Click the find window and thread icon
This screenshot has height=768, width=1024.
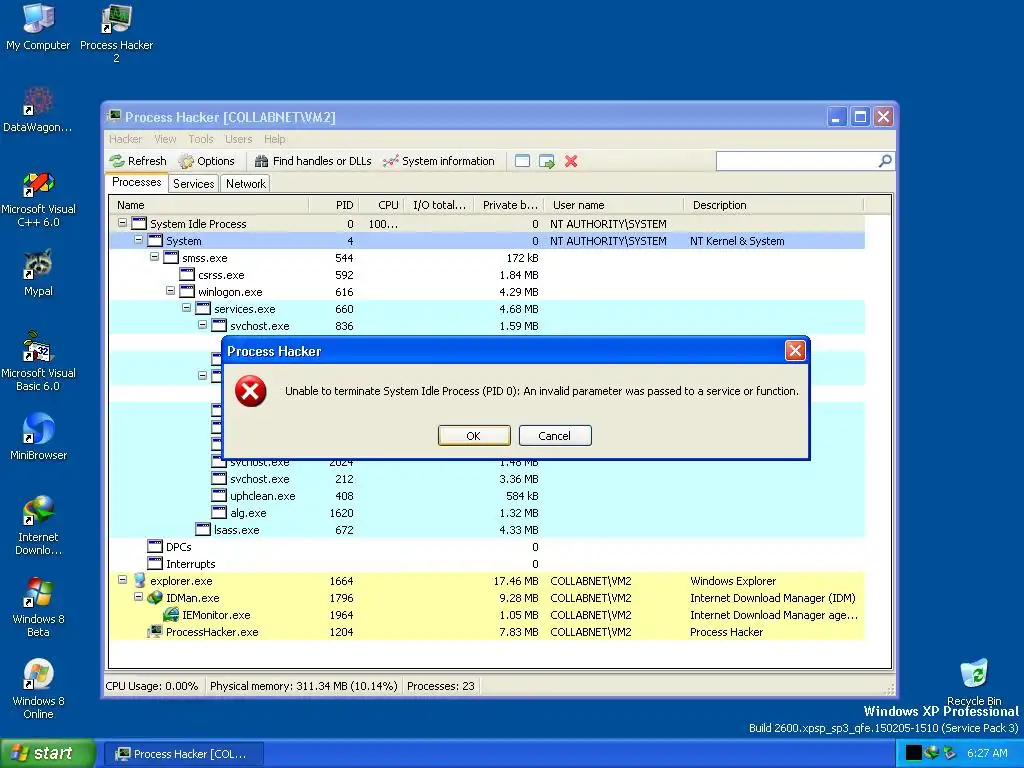547,161
